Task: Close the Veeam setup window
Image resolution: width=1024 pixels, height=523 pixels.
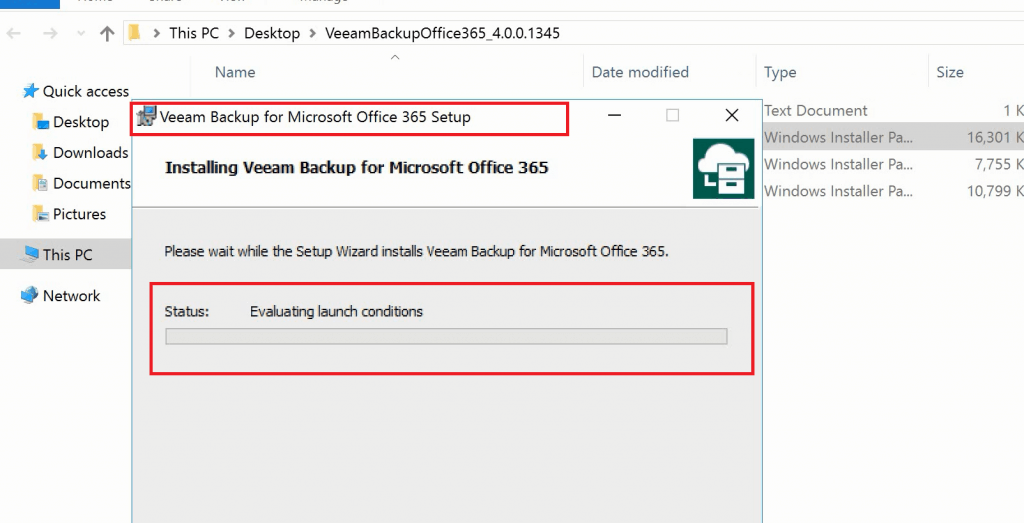Action: pyautogui.click(x=732, y=116)
